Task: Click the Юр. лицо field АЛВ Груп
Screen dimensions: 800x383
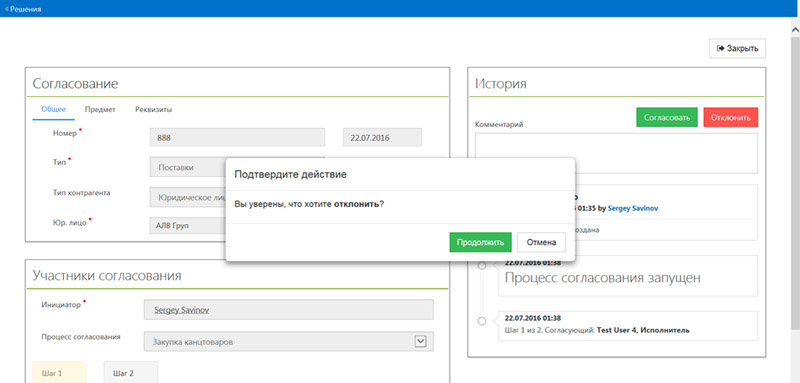Action: tap(188, 225)
